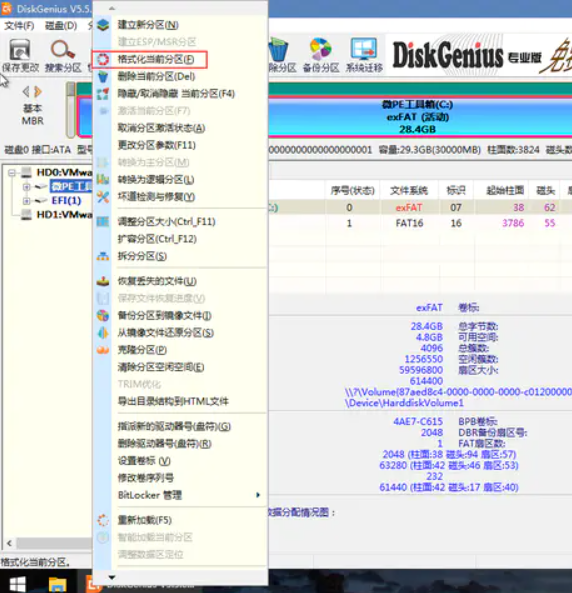
Task: Open the 文件(F) menu
Action: pyautogui.click(x=19, y=26)
